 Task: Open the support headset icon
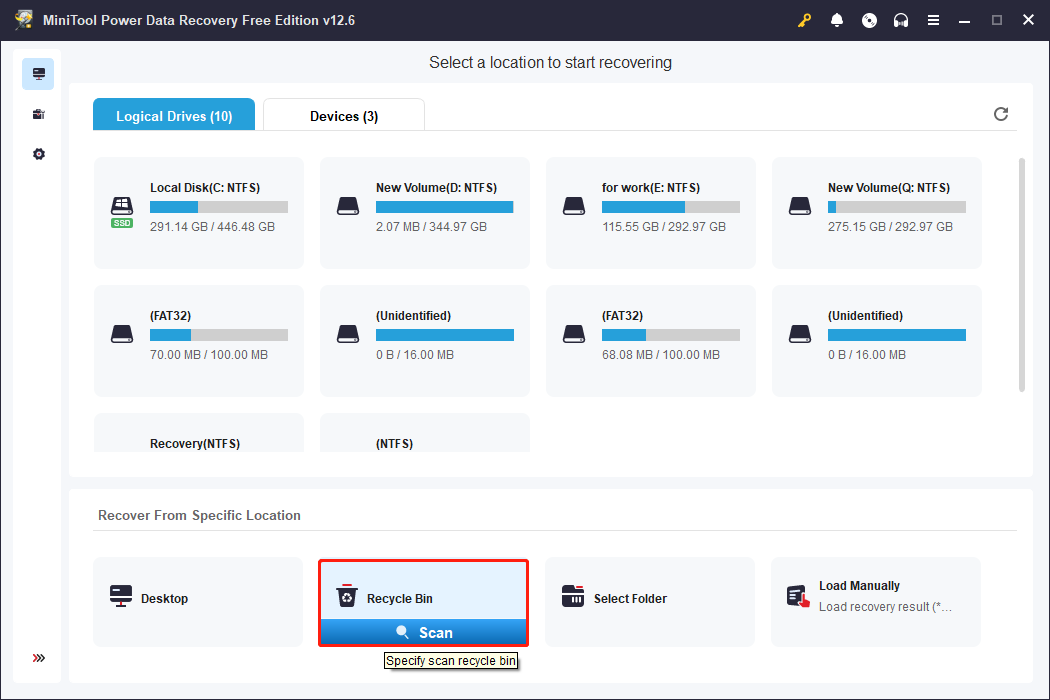pos(901,20)
